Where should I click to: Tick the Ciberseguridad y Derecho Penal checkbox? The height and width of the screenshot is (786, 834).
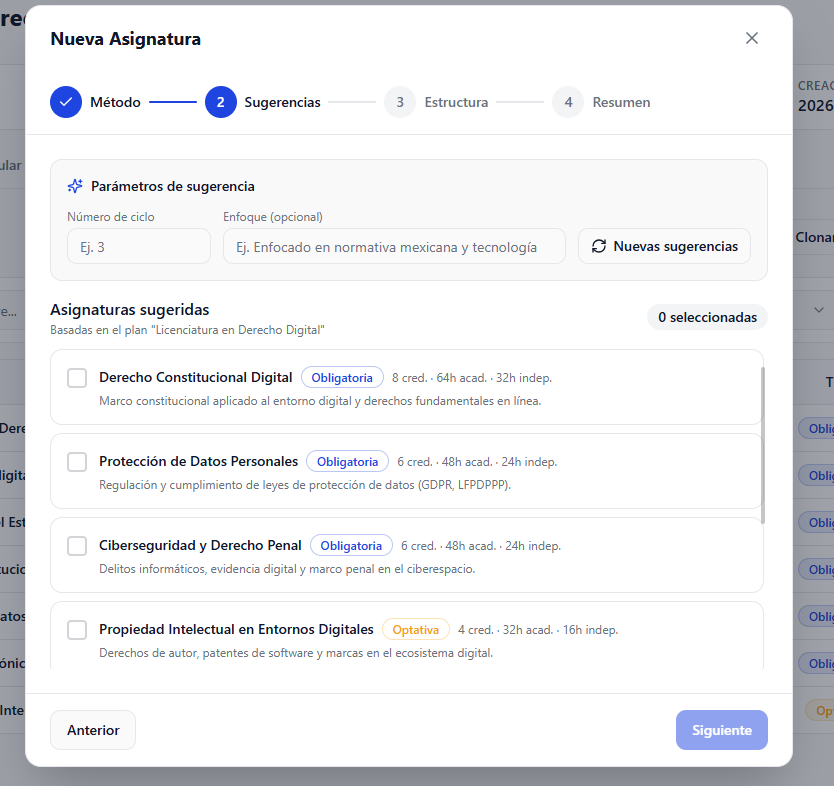(77, 546)
